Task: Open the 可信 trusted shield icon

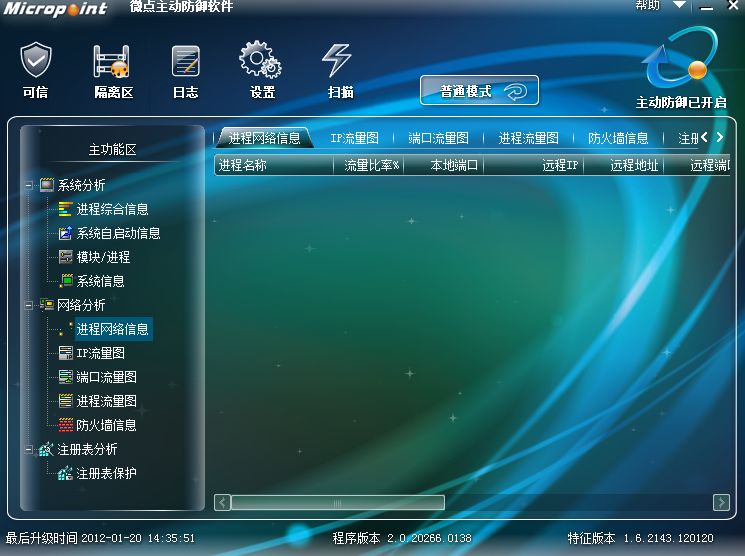Action: click(36, 60)
